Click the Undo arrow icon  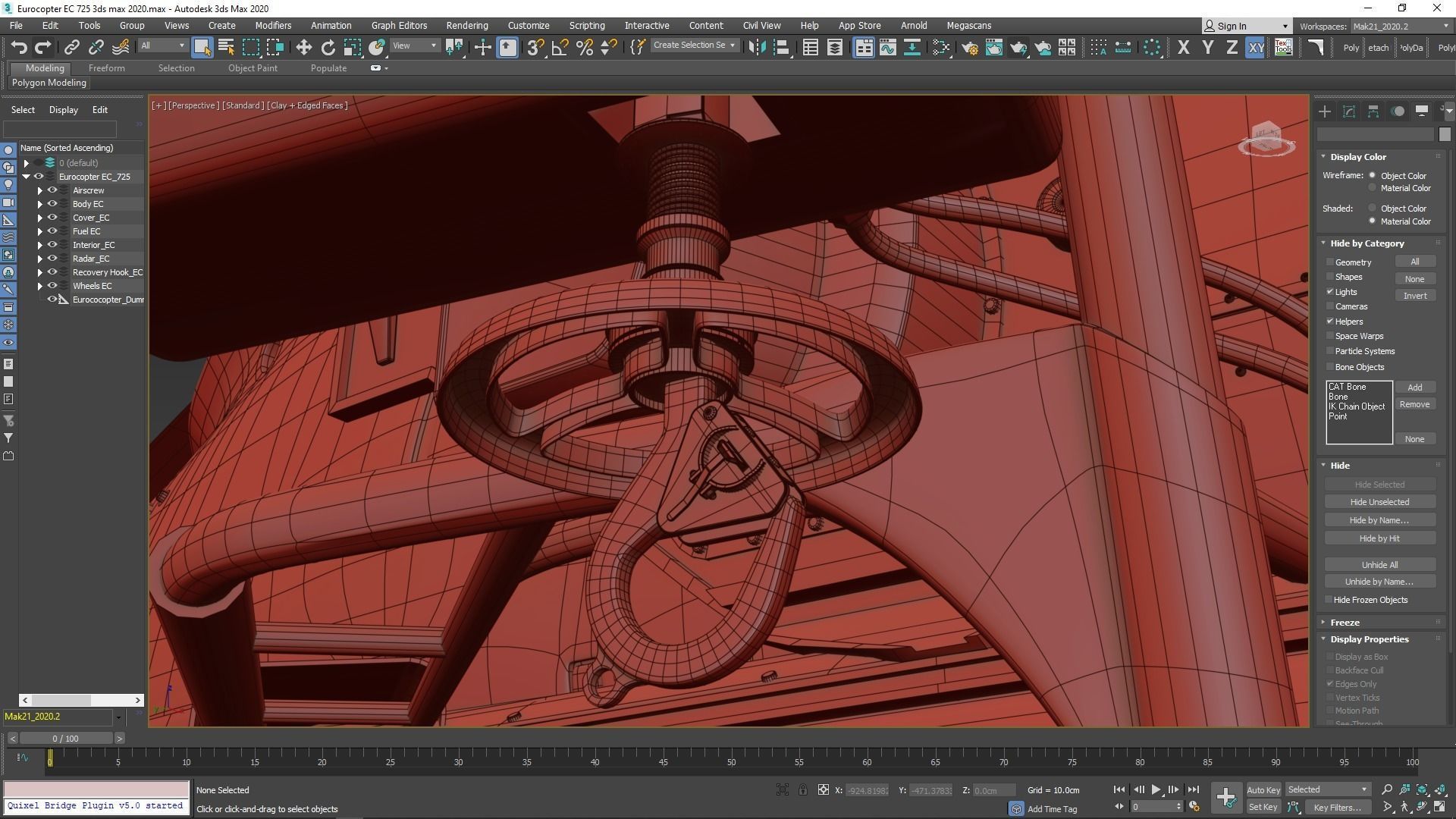click(x=19, y=47)
